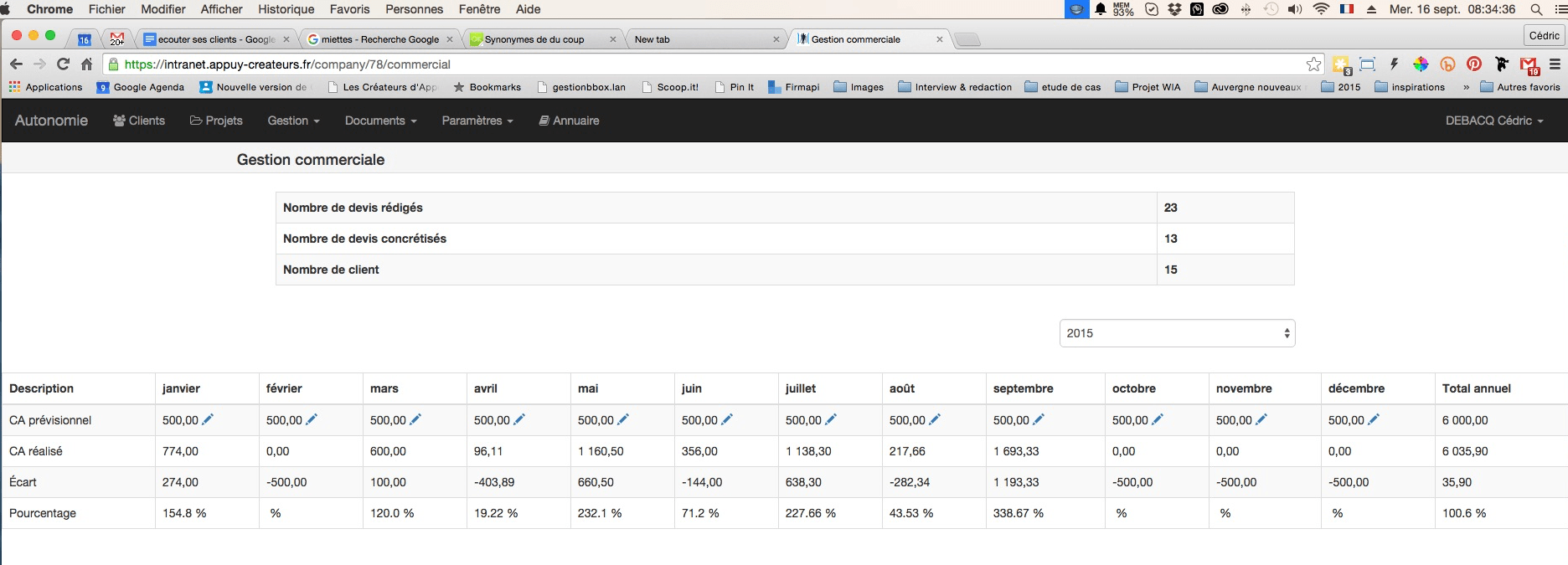
Task: Open the Interview & redaction bookmark folder
Action: (x=955, y=87)
